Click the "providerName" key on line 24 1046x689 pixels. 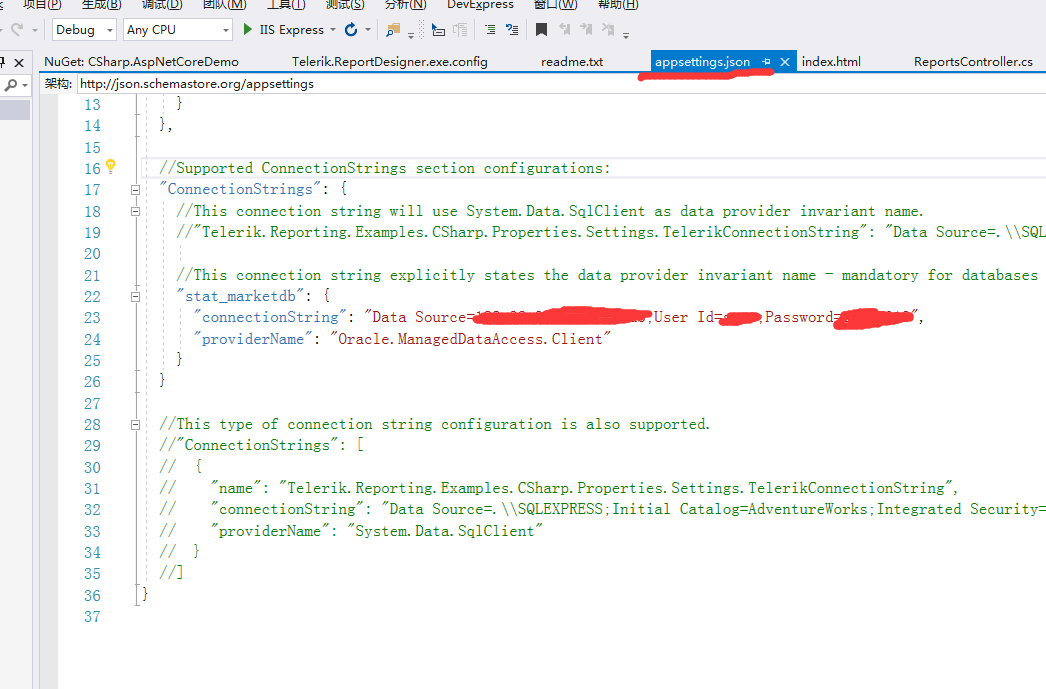[253, 339]
